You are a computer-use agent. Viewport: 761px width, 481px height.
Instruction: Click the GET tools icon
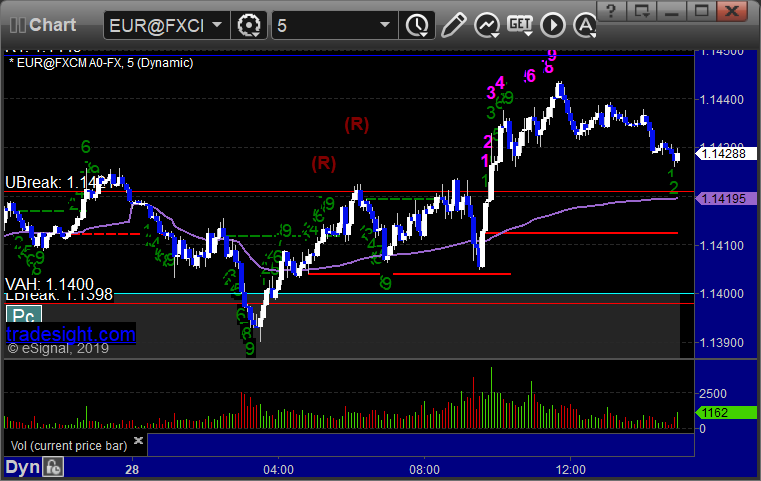[520, 25]
